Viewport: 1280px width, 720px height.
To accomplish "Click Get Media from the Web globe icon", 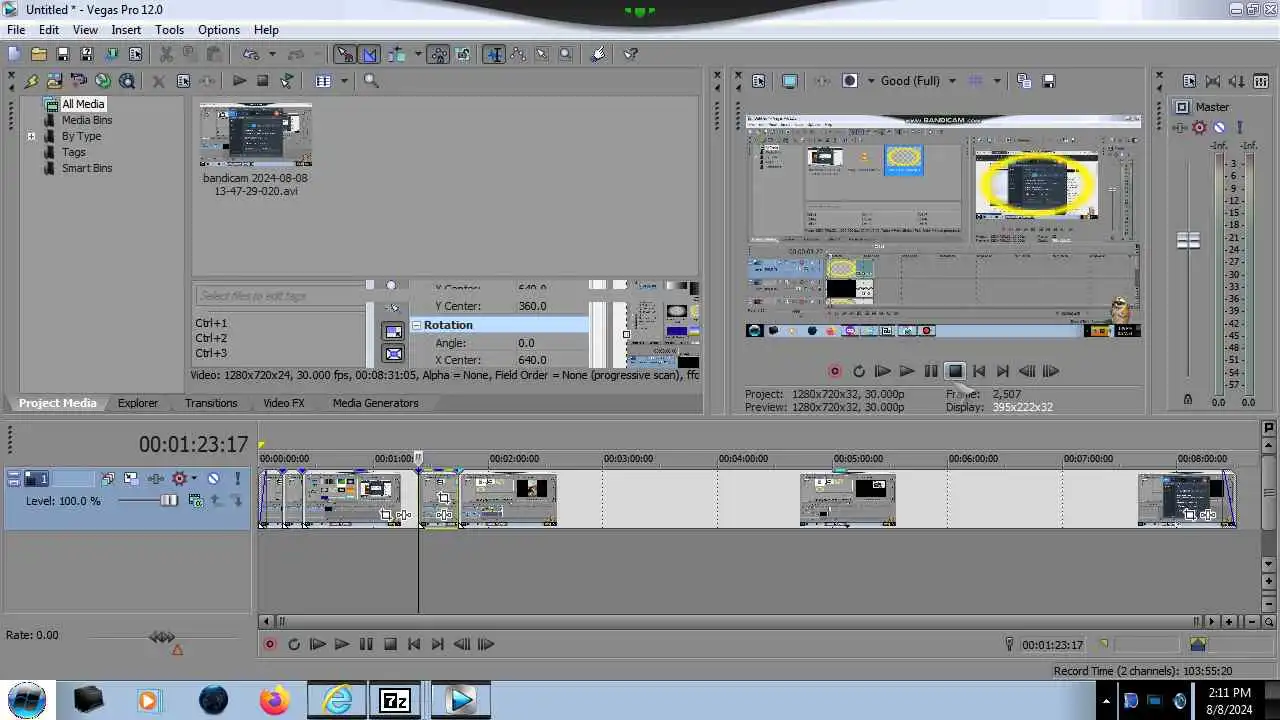I will (126, 81).
